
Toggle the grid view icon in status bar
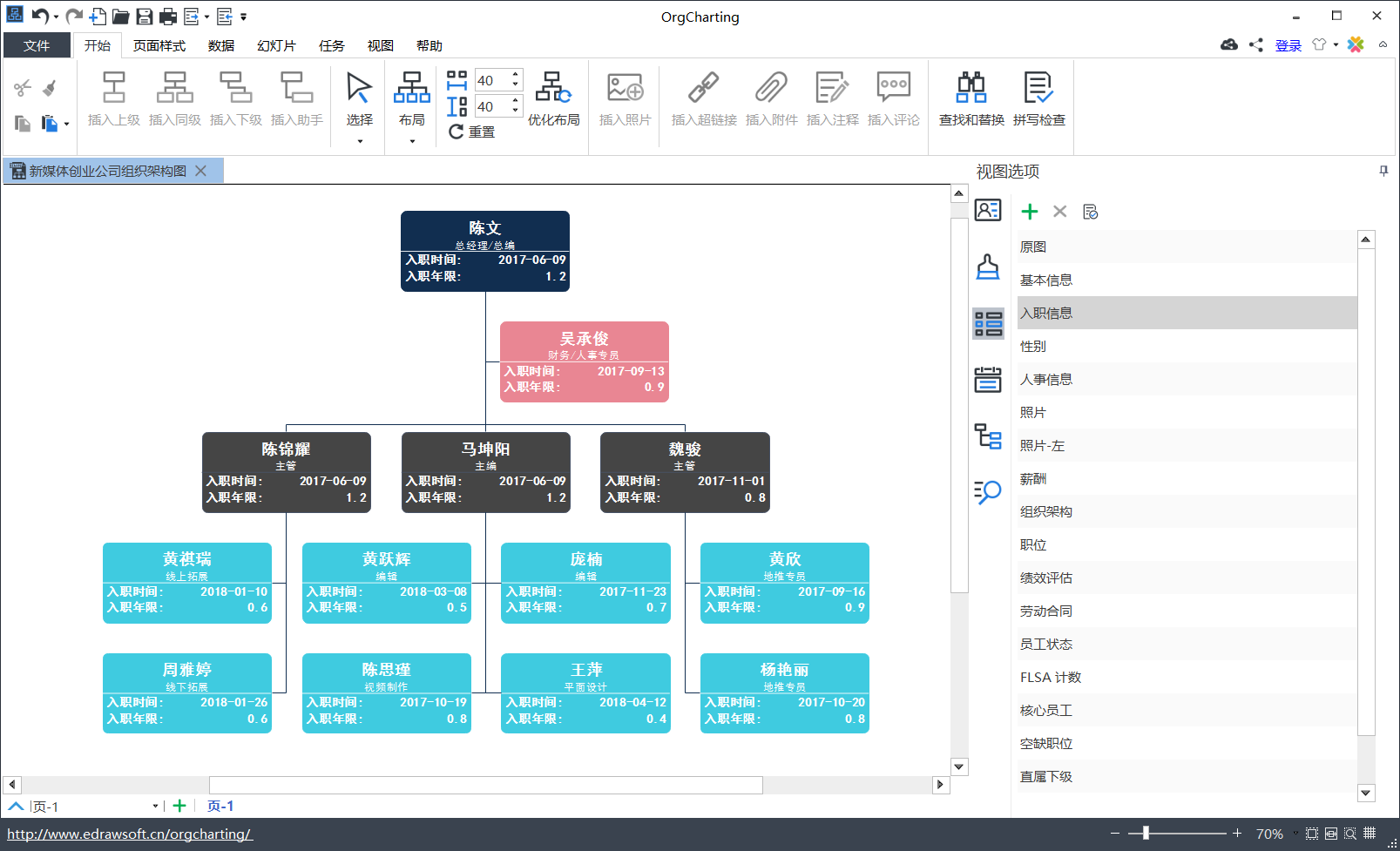click(1370, 834)
